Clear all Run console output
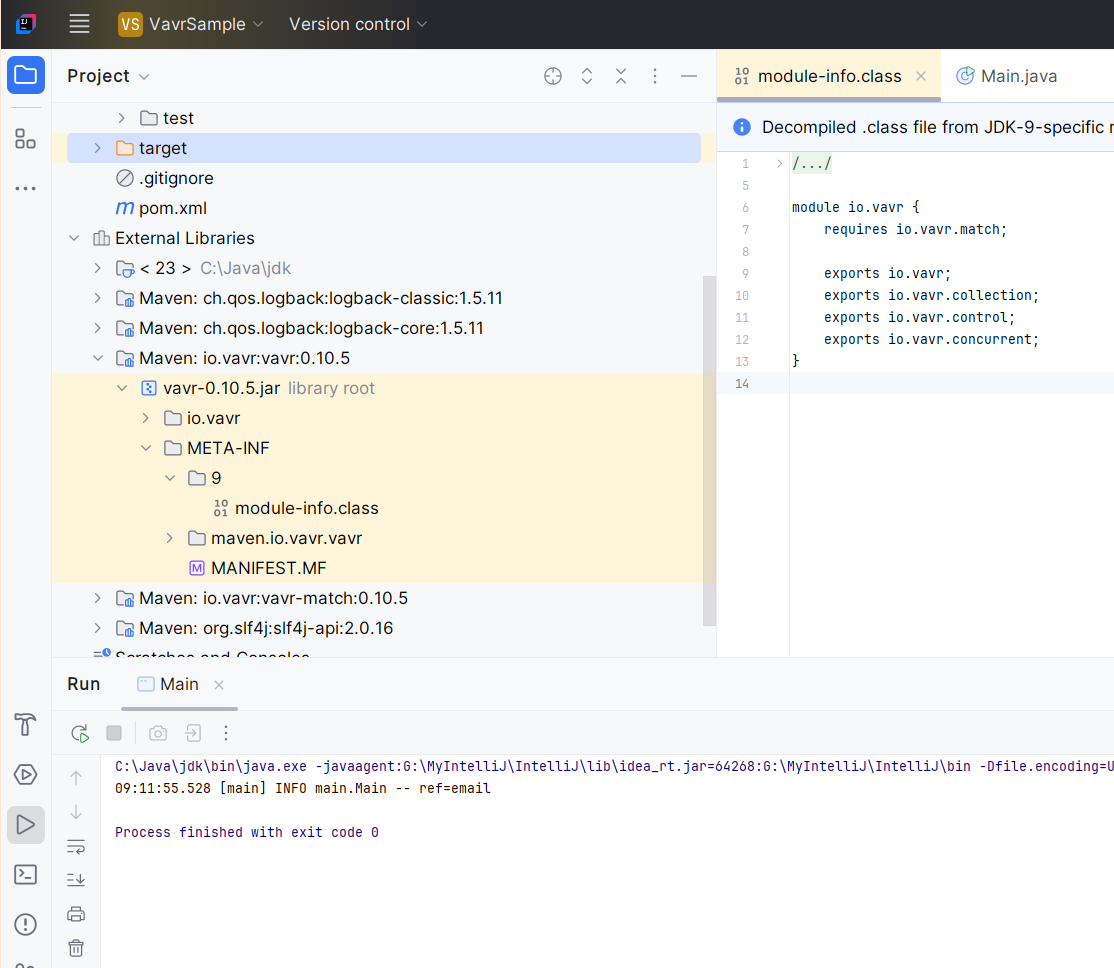The image size is (1114, 968). pyautogui.click(x=76, y=948)
